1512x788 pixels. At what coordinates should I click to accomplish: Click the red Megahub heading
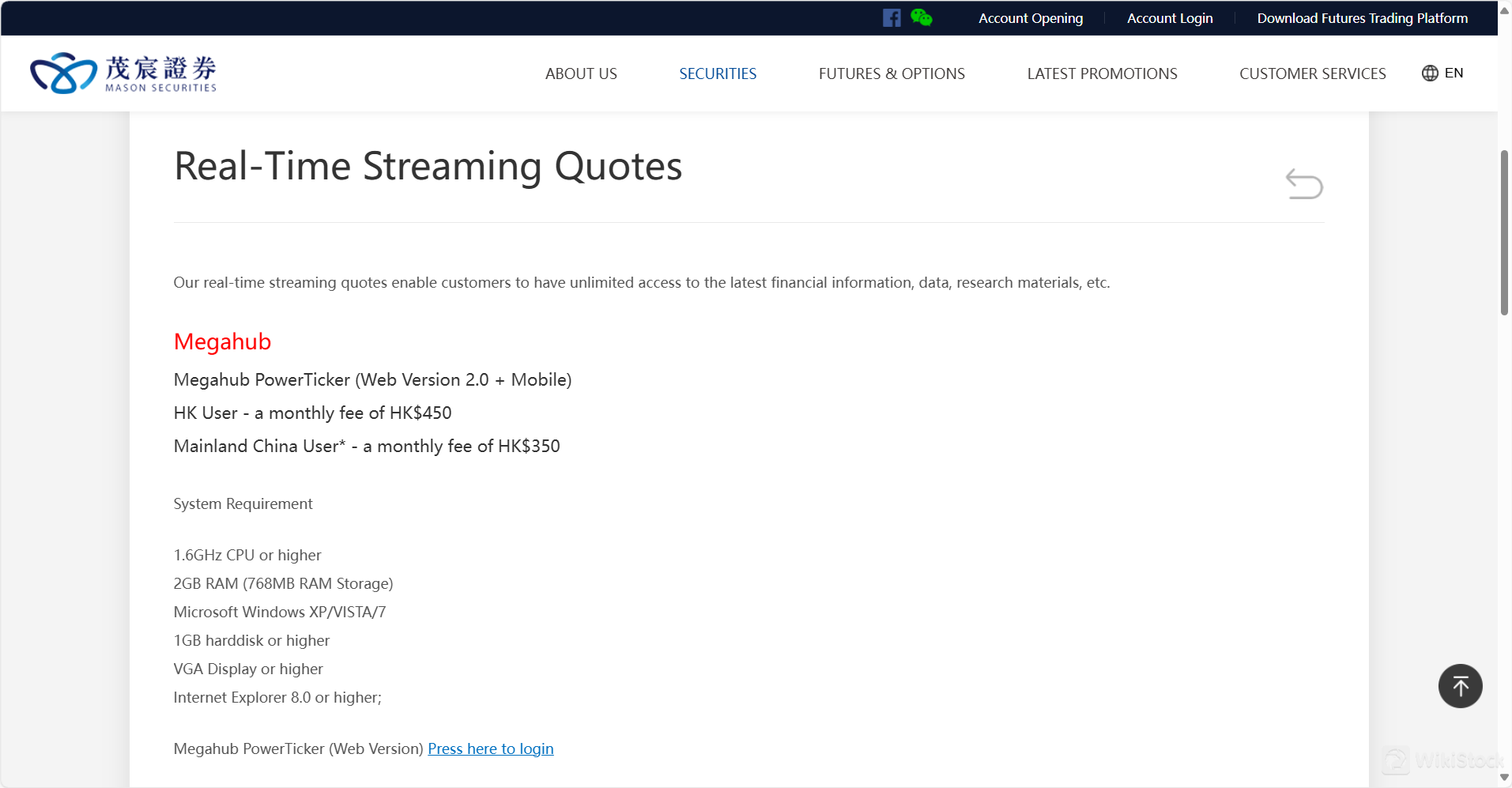[222, 341]
